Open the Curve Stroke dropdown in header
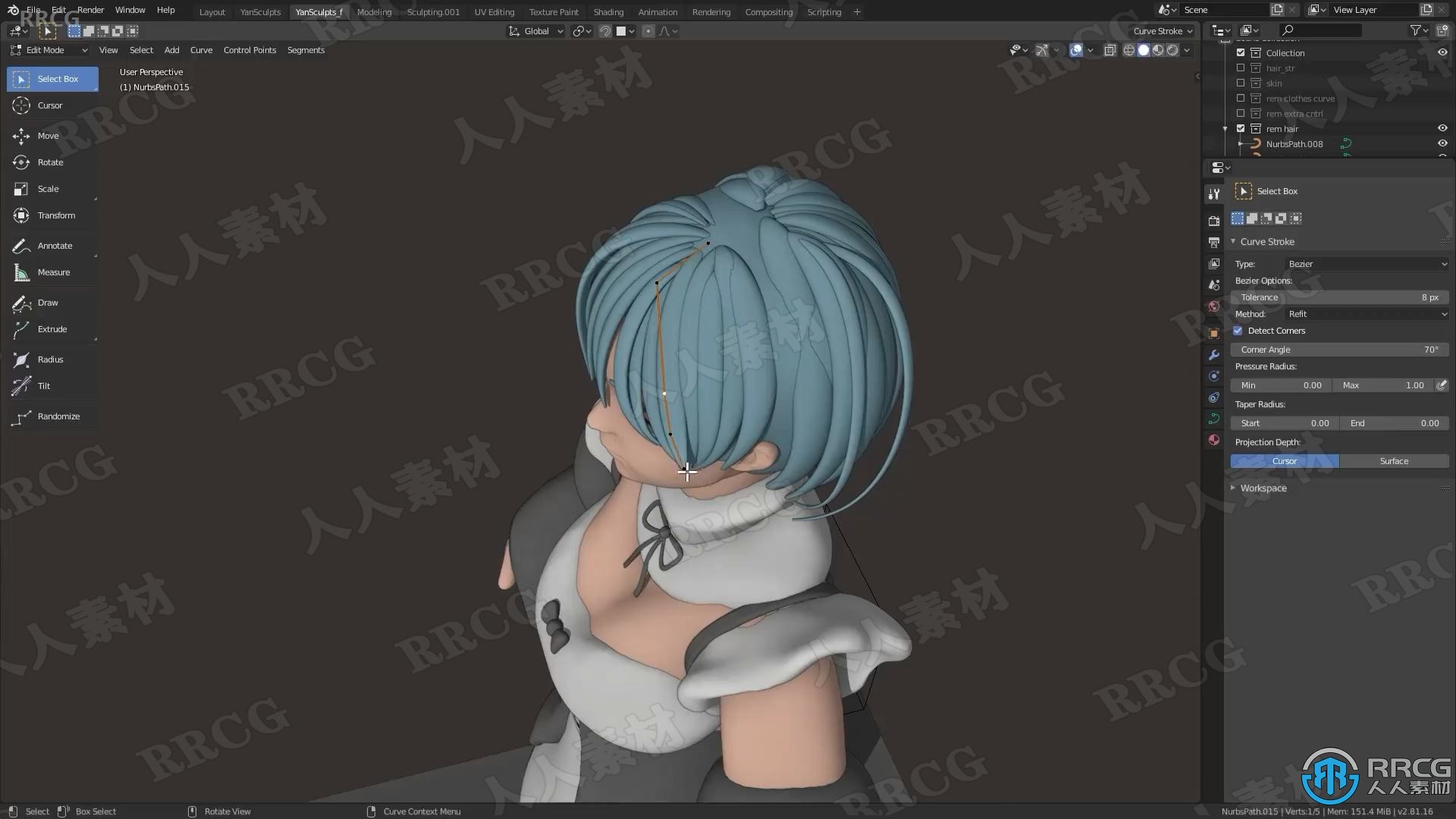The width and height of the screenshot is (1456, 819). click(1163, 31)
